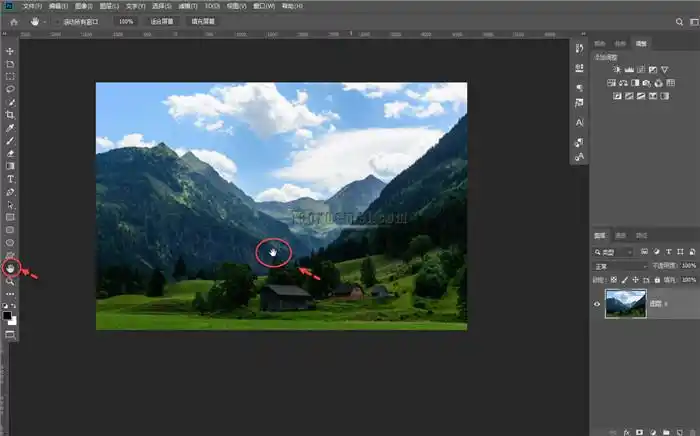Select the Move tool
The width and height of the screenshot is (700, 436).
click(10, 51)
